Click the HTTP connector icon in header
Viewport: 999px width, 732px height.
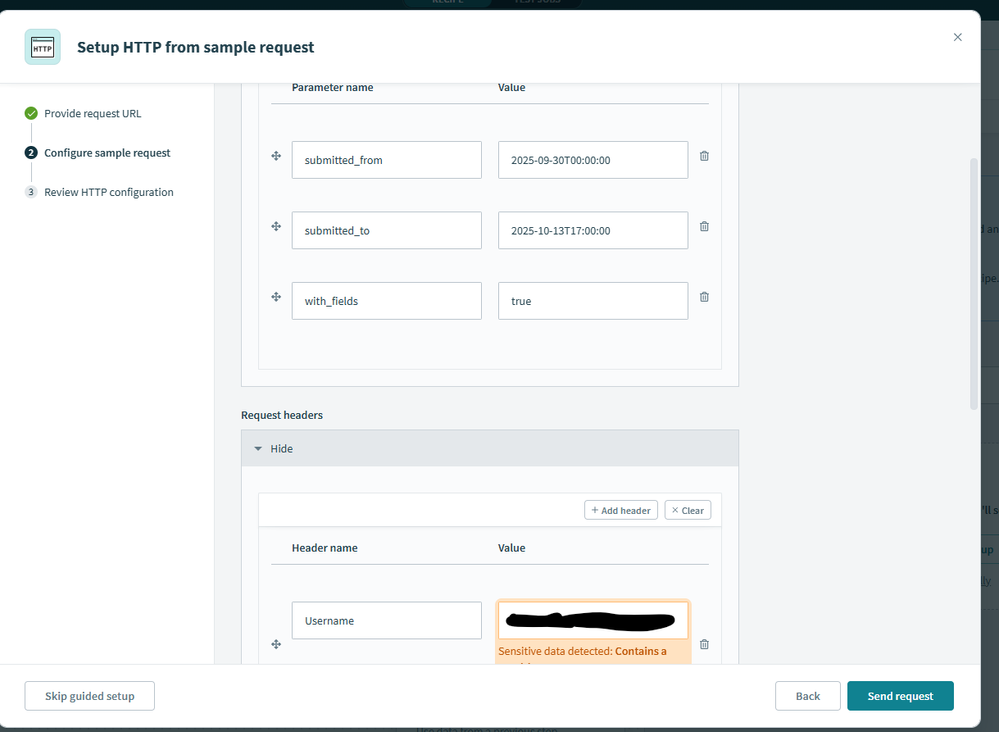[42, 47]
